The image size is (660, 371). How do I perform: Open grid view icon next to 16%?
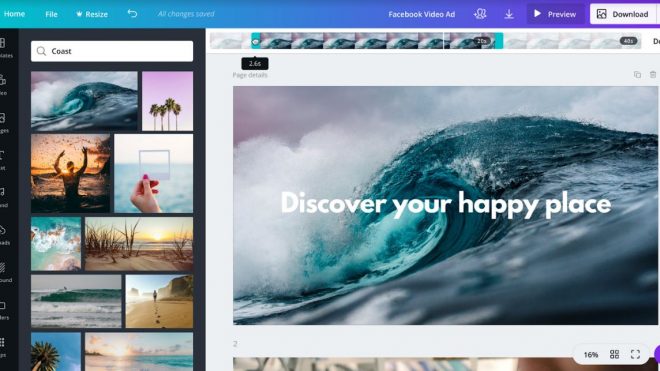[615, 354]
